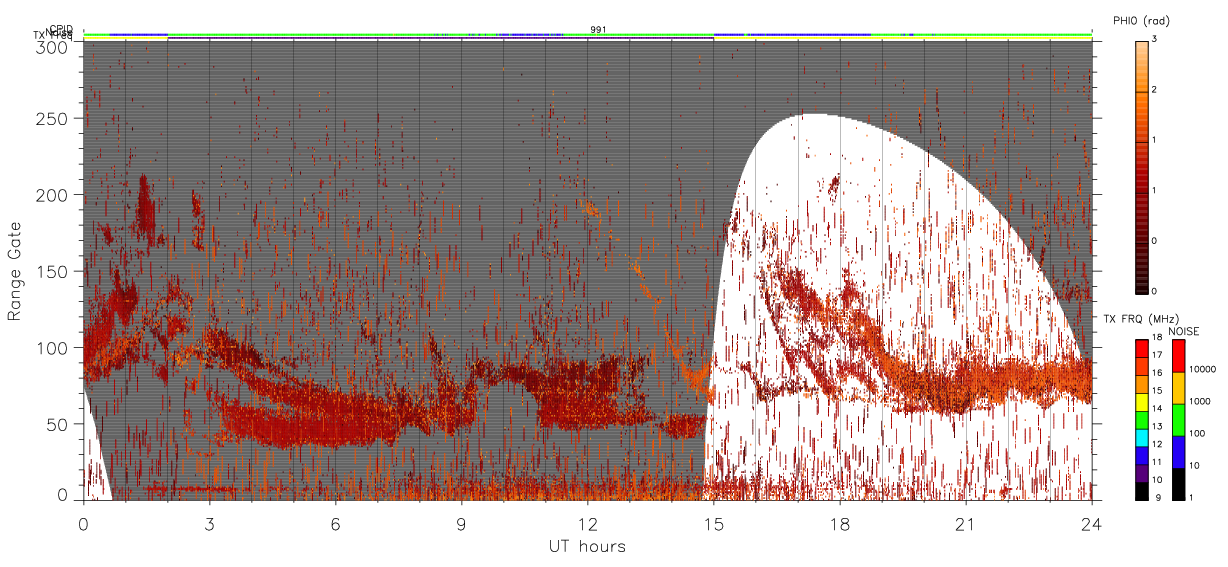Select the cyan swatch in TX FRQ legend
The height and width of the screenshot is (567, 1228).
pos(1142,438)
